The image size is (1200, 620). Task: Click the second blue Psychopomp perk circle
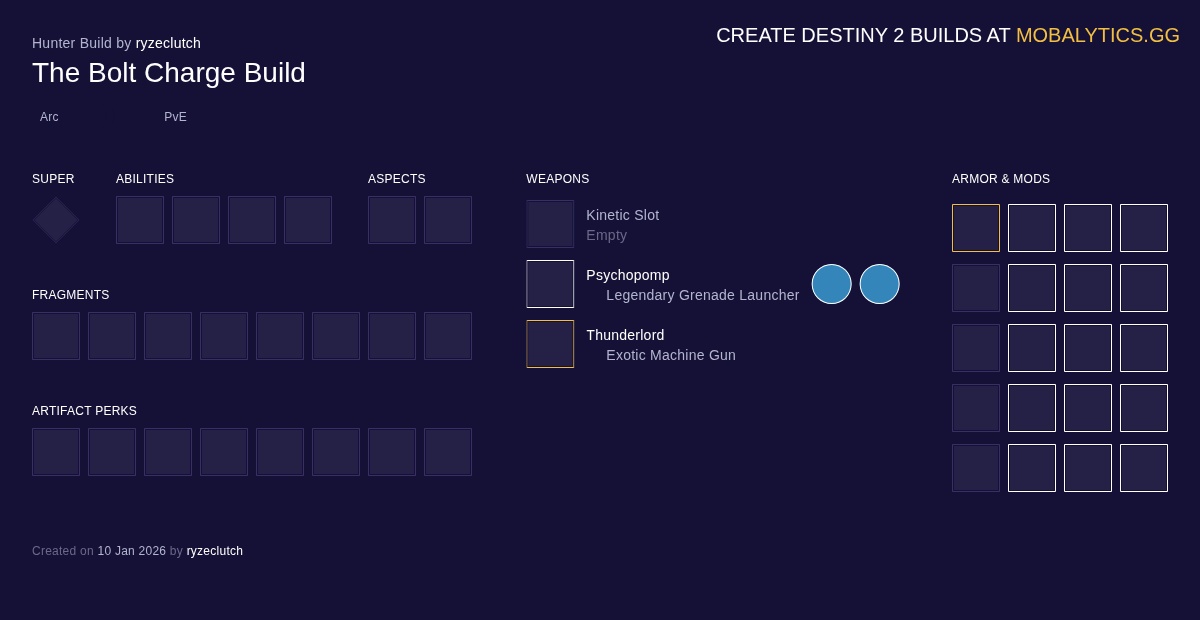(879, 284)
